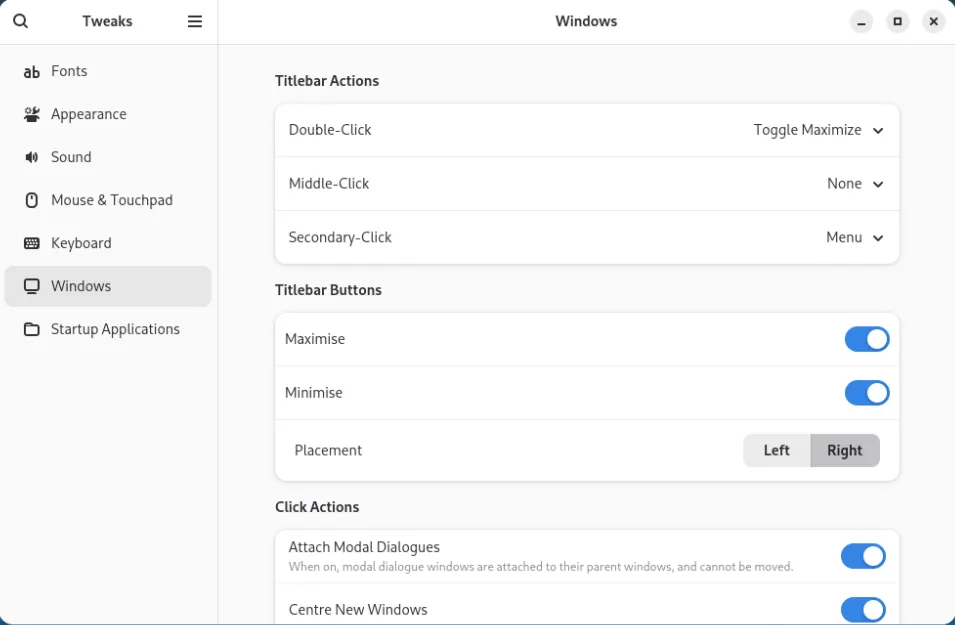Click the Fonts icon in the sidebar
The image size is (955, 625).
click(32, 72)
